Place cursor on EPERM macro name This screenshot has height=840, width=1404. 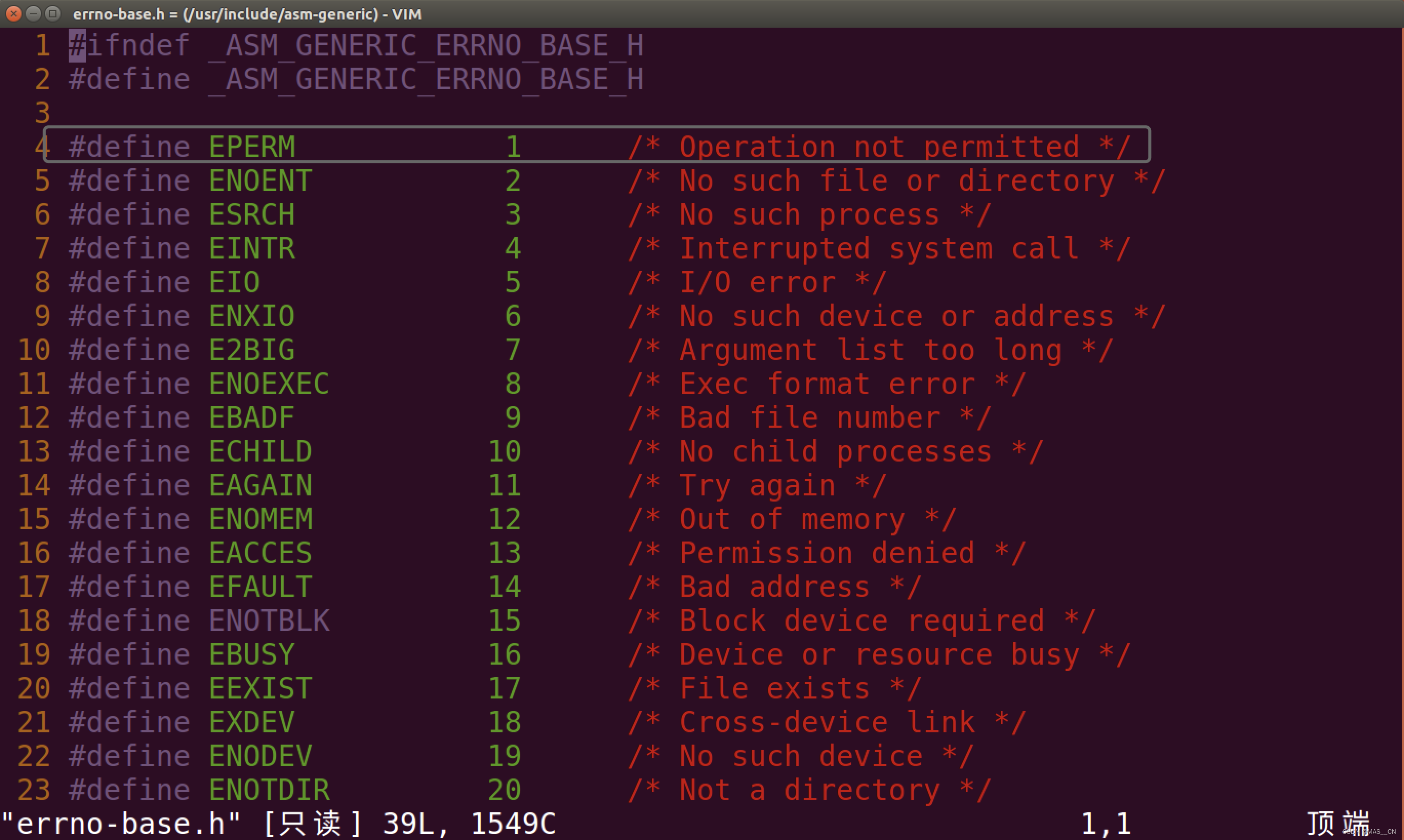point(252,147)
